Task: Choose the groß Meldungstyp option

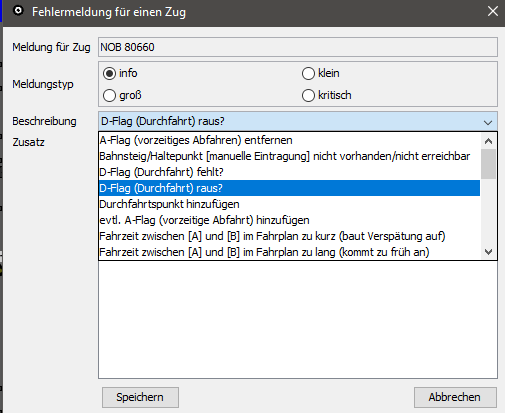Action: pos(109,95)
